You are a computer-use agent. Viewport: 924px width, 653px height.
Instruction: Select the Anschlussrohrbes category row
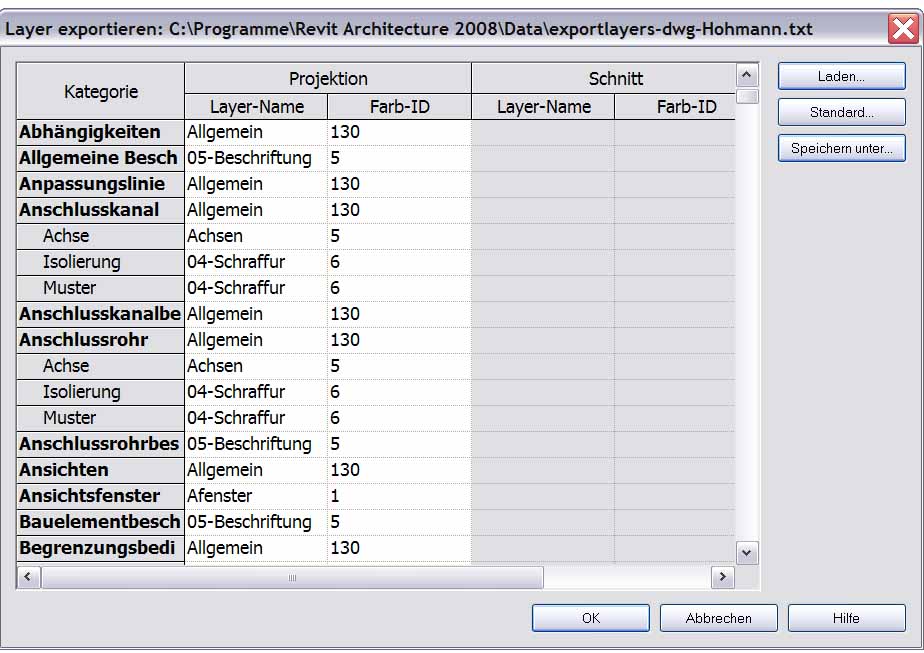(x=101, y=444)
